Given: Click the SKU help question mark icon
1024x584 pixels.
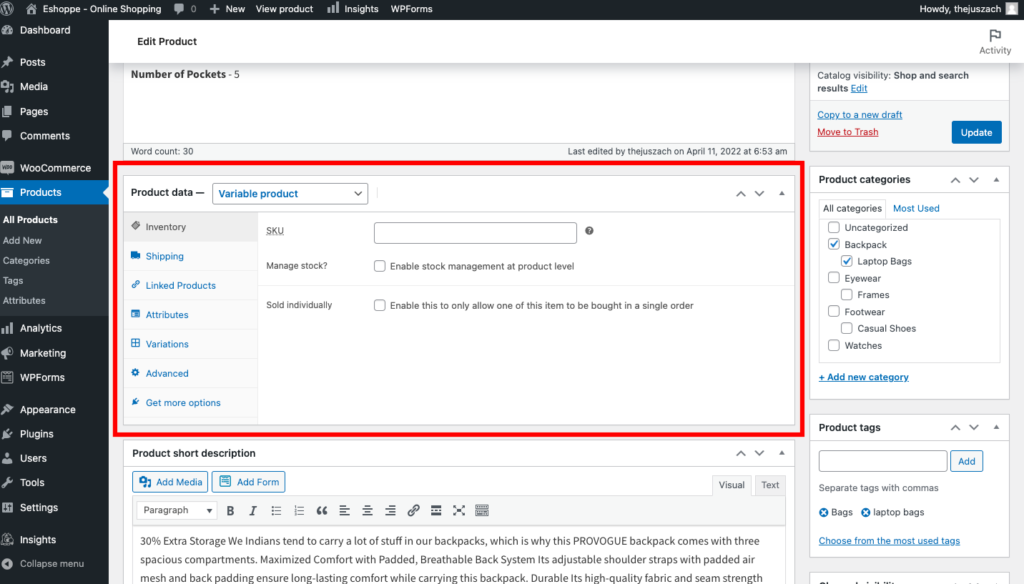Looking at the screenshot, I should point(589,231).
